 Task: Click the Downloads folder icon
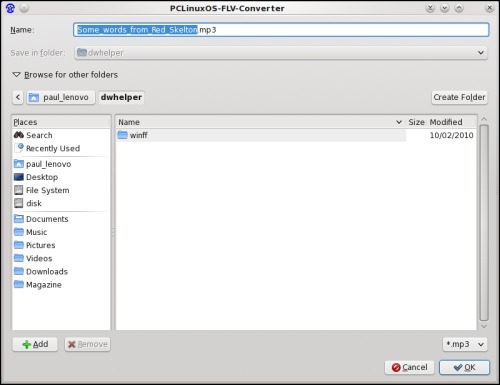point(19,271)
